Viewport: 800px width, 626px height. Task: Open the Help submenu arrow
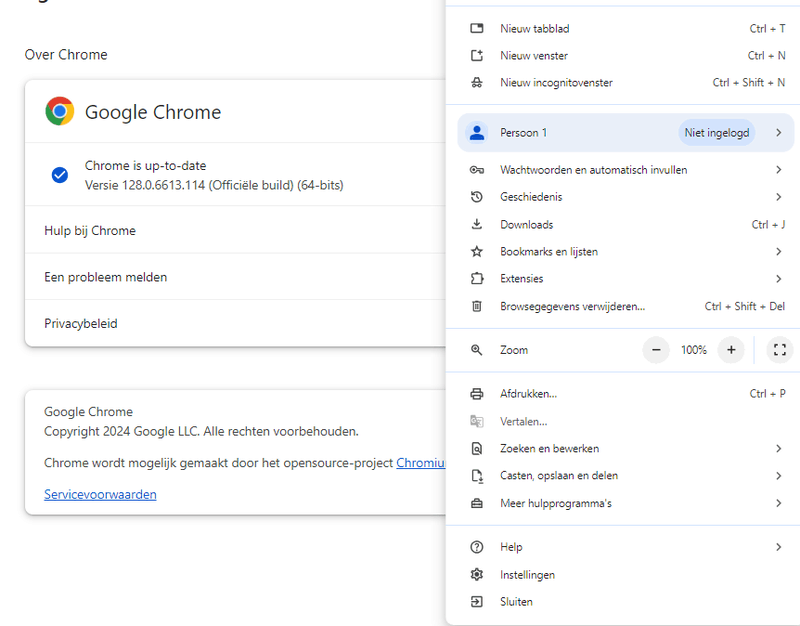(778, 547)
